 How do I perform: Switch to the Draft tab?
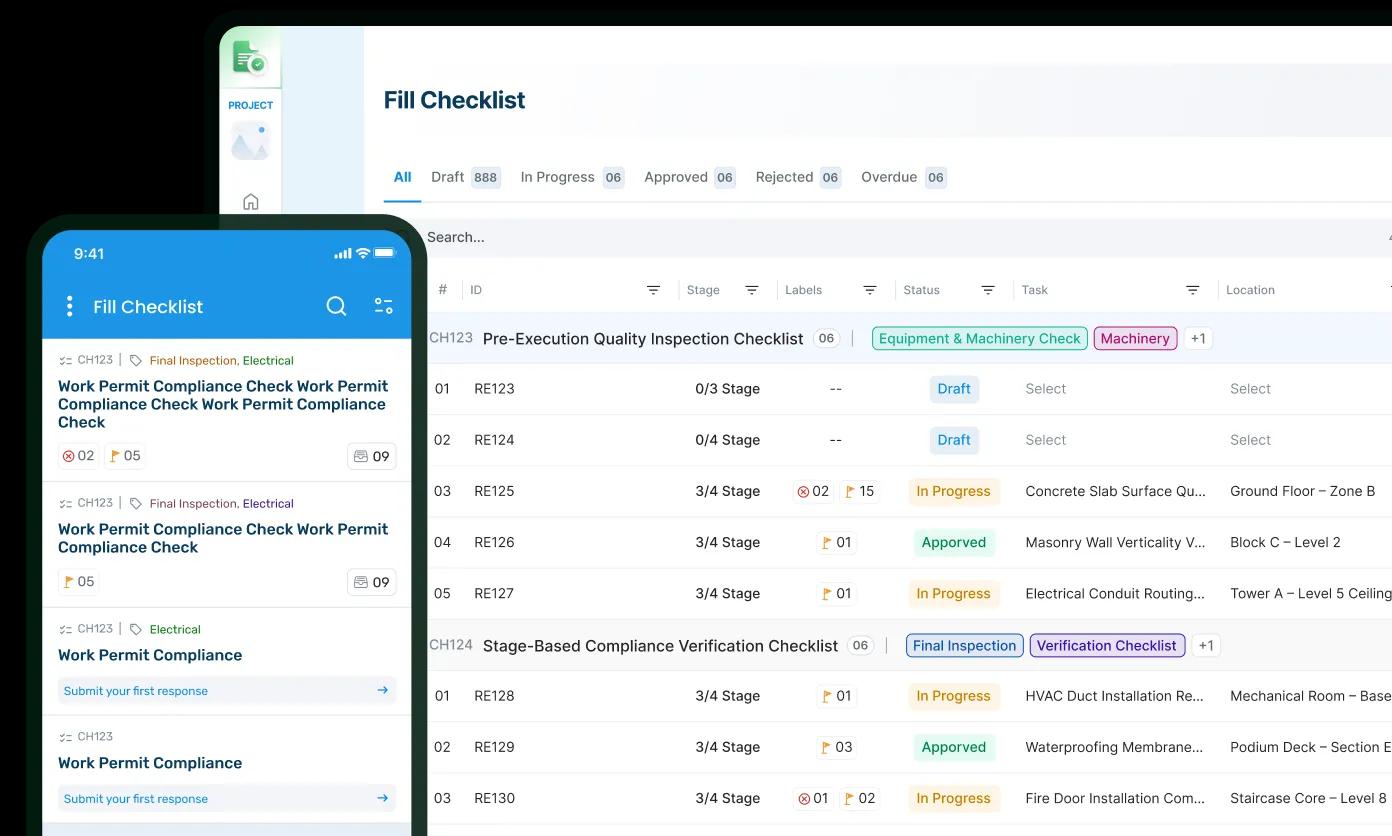(465, 177)
